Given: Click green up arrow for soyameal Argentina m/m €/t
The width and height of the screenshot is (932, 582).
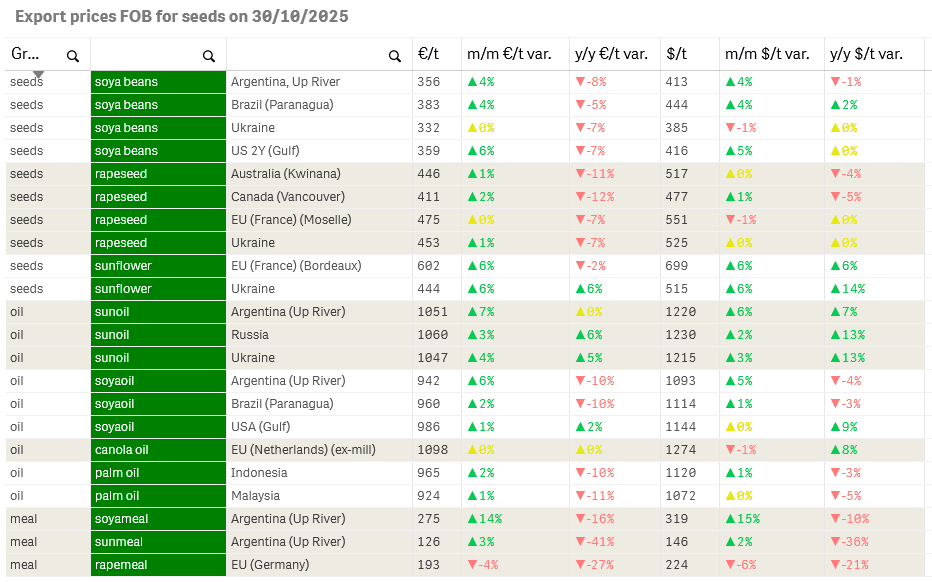Looking at the screenshot, I should click(473, 519).
